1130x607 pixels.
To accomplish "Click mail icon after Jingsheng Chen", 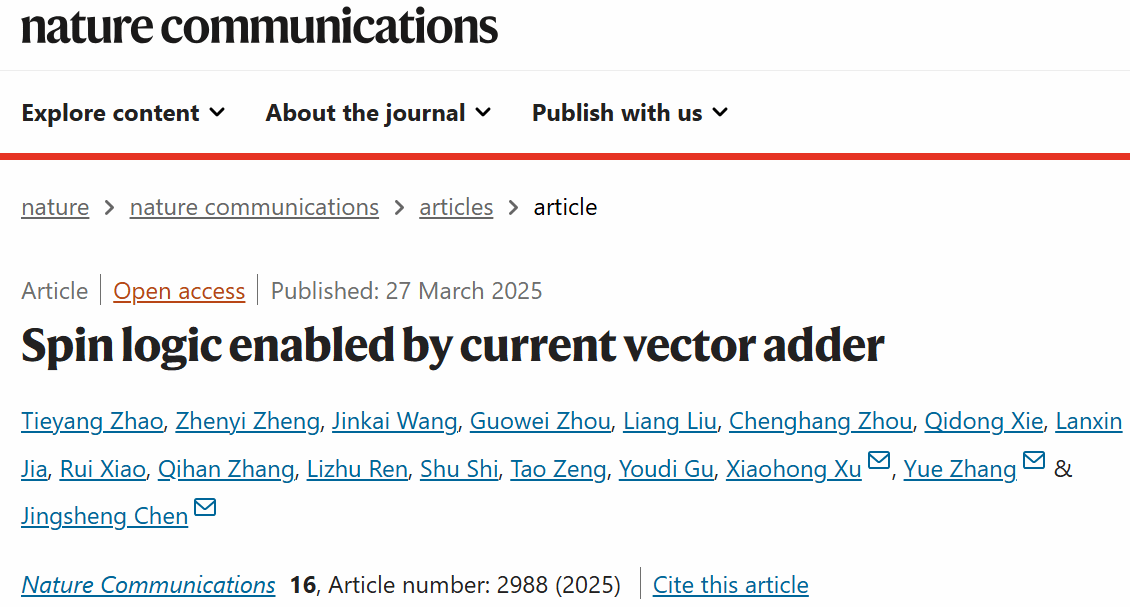I will [205, 509].
